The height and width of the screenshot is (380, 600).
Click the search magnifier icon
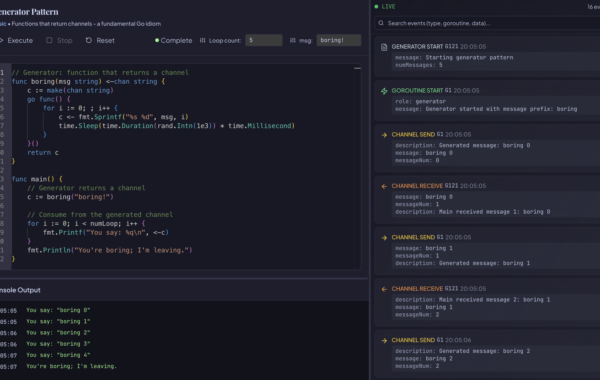(x=381, y=23)
